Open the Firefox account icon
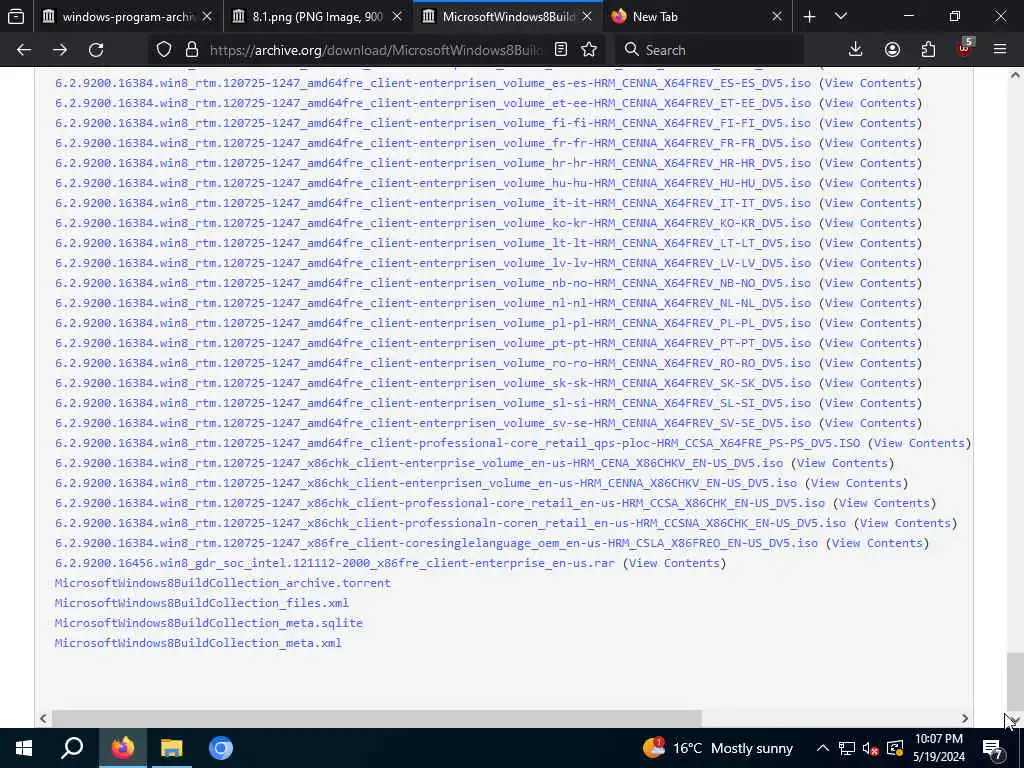The width and height of the screenshot is (1024, 768). [892, 50]
